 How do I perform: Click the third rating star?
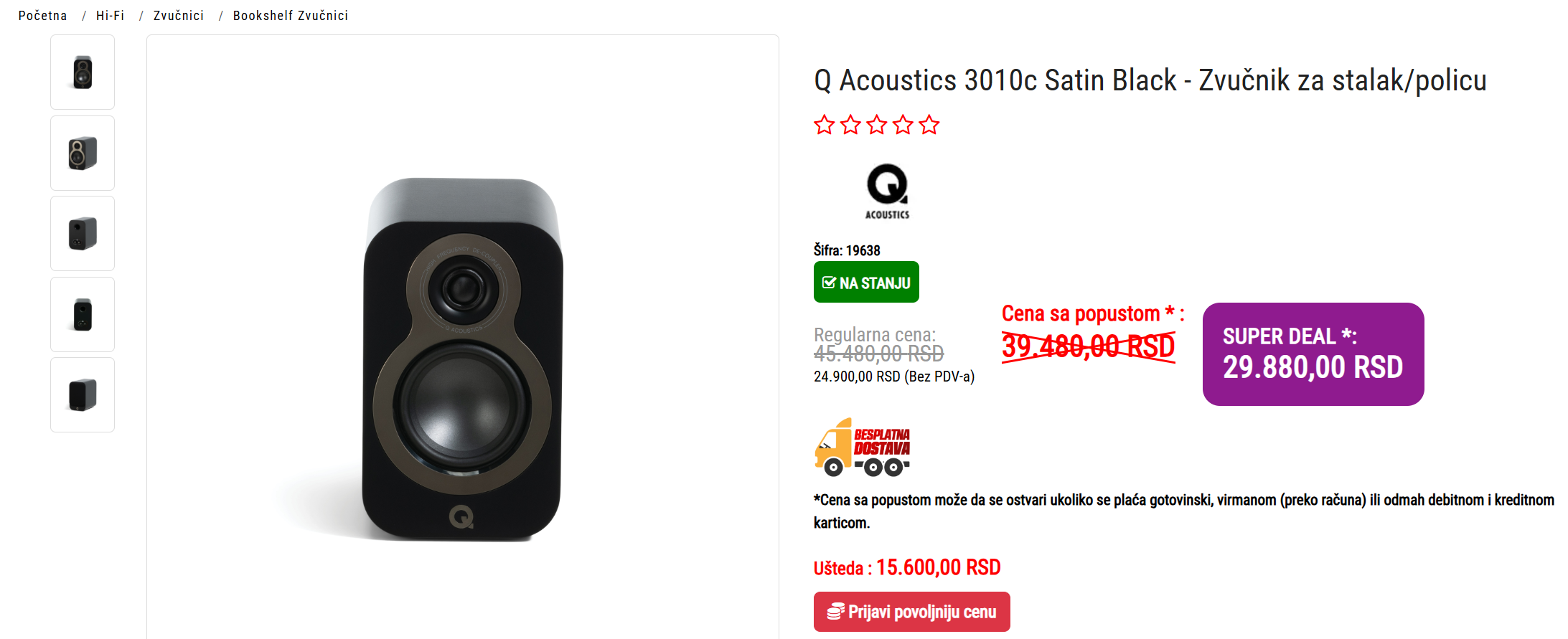pyautogui.click(x=877, y=126)
